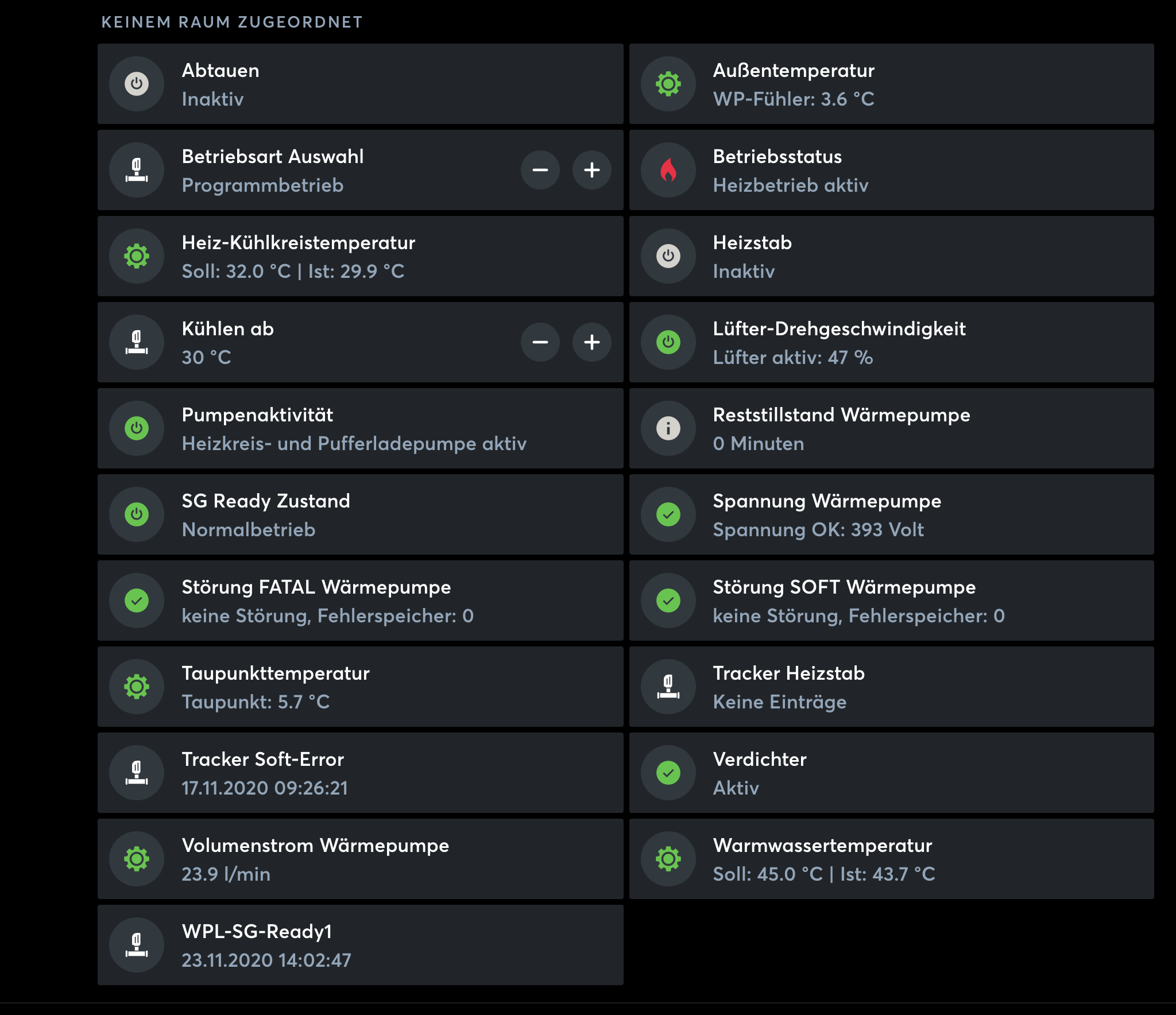Click the Abtauen power icon
The image size is (1176, 1015).
[x=137, y=84]
